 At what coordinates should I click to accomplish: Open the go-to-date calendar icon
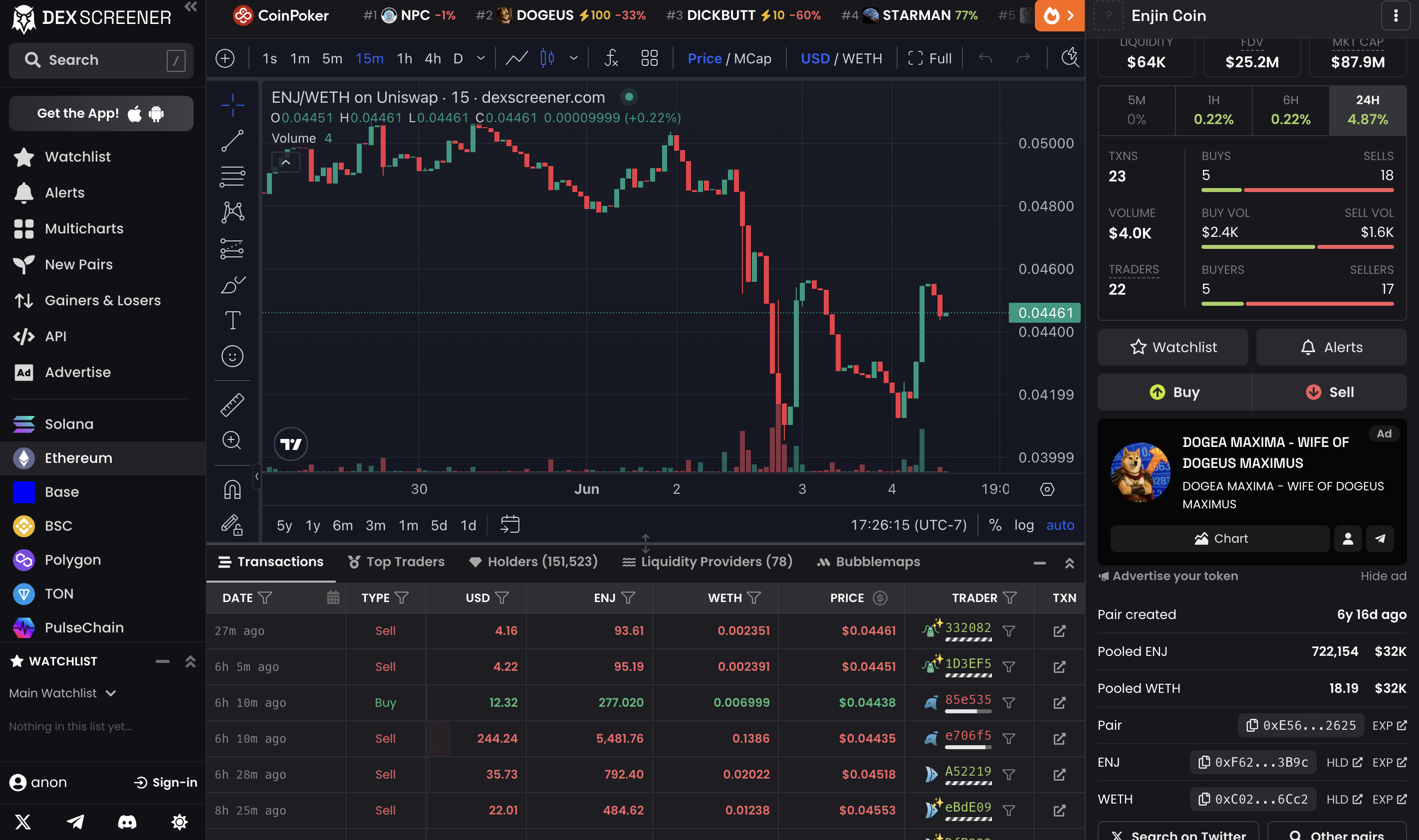coord(509,525)
